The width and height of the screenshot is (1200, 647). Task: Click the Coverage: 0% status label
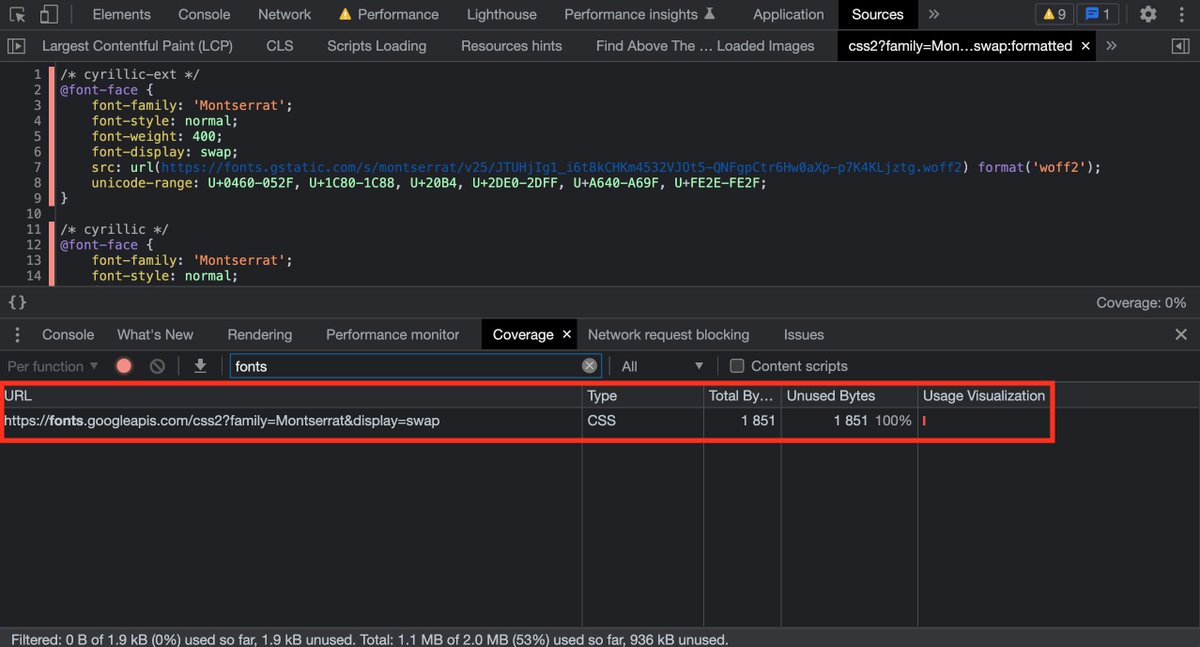point(1141,302)
